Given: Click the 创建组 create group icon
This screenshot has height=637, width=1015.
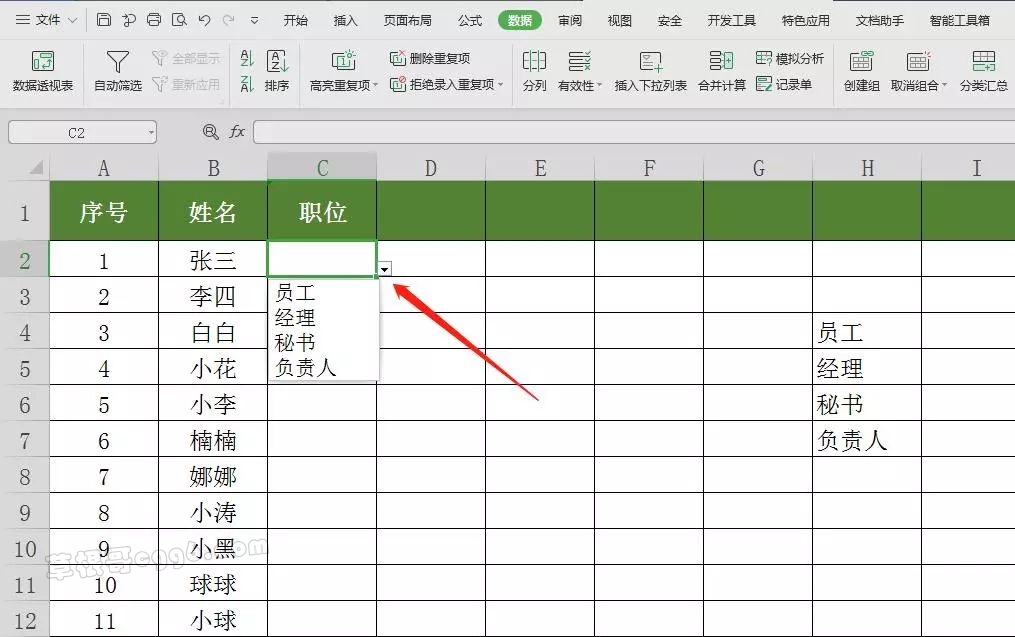Looking at the screenshot, I should click(x=861, y=70).
